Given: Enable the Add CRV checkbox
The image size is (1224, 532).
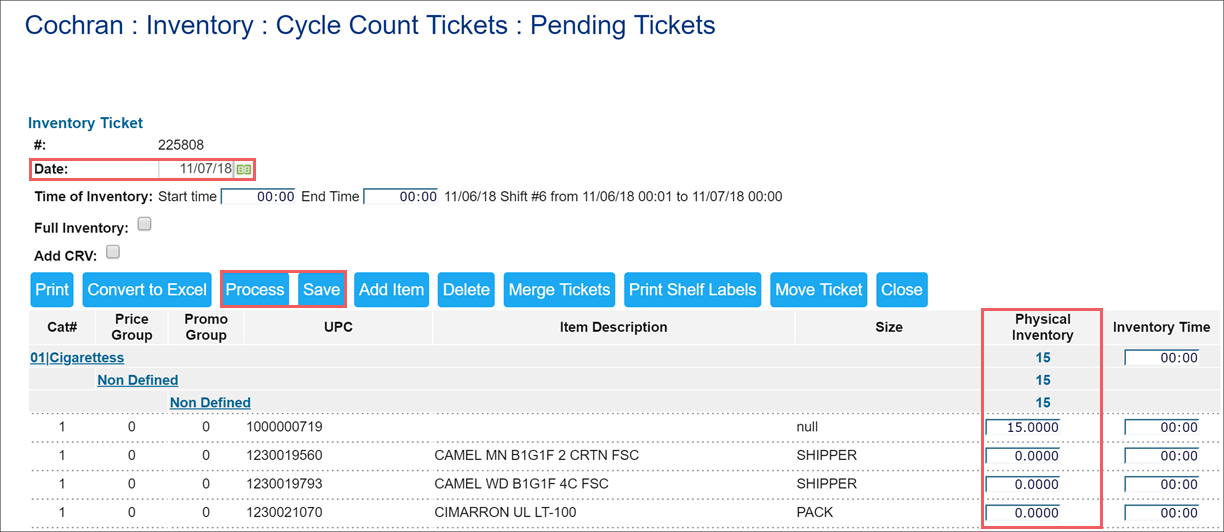Looking at the screenshot, I should 113,252.
